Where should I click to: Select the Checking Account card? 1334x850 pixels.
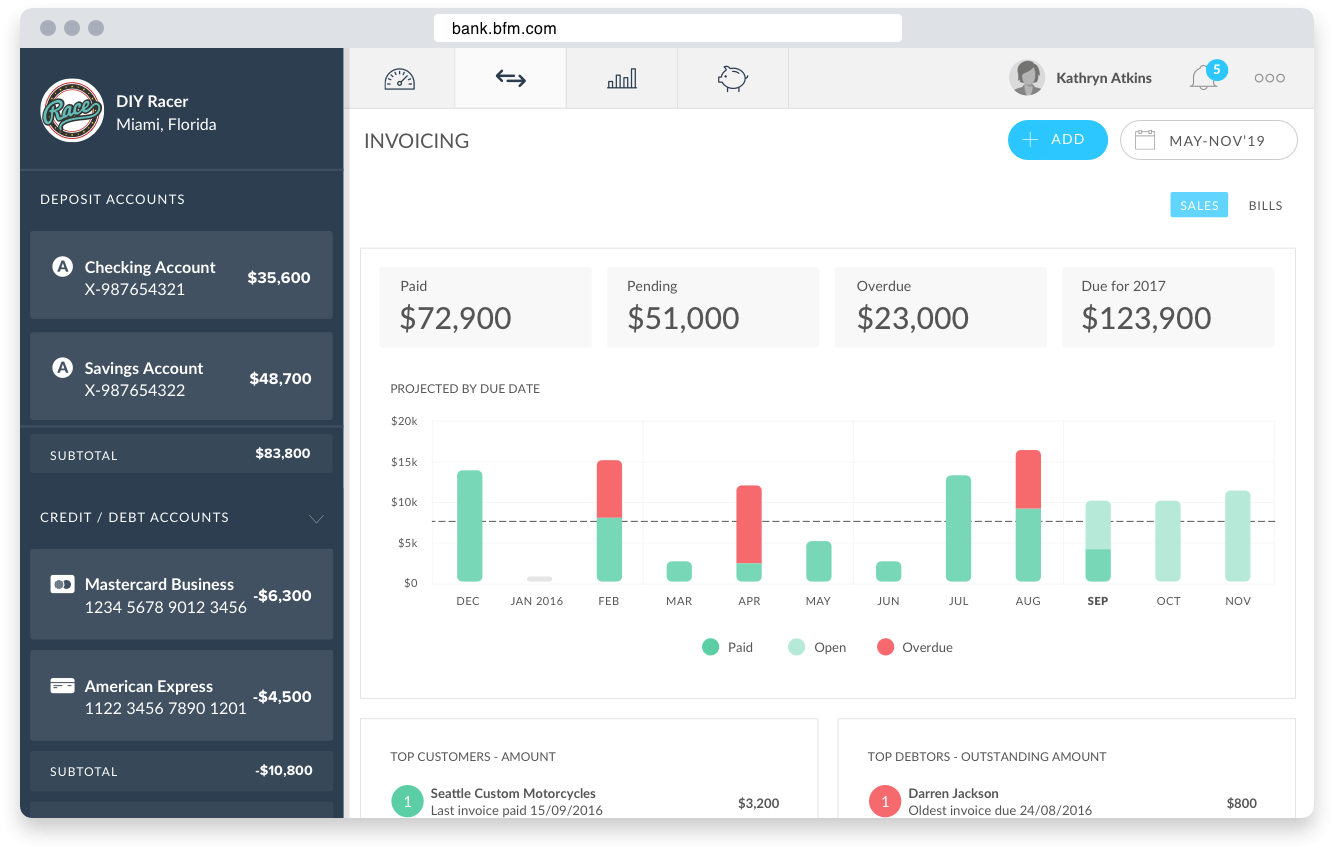[x=181, y=277]
